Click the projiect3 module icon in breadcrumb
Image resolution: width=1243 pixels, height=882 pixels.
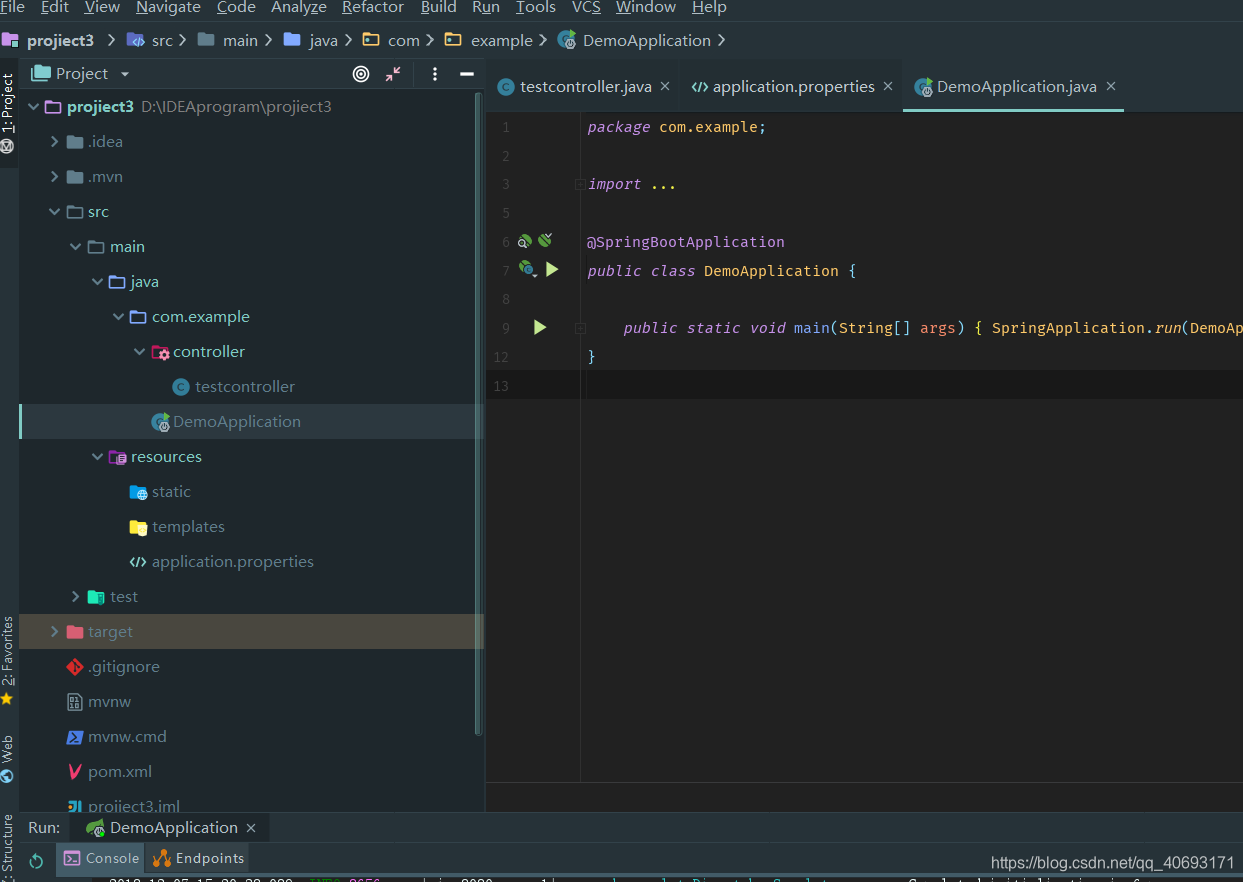pos(10,41)
